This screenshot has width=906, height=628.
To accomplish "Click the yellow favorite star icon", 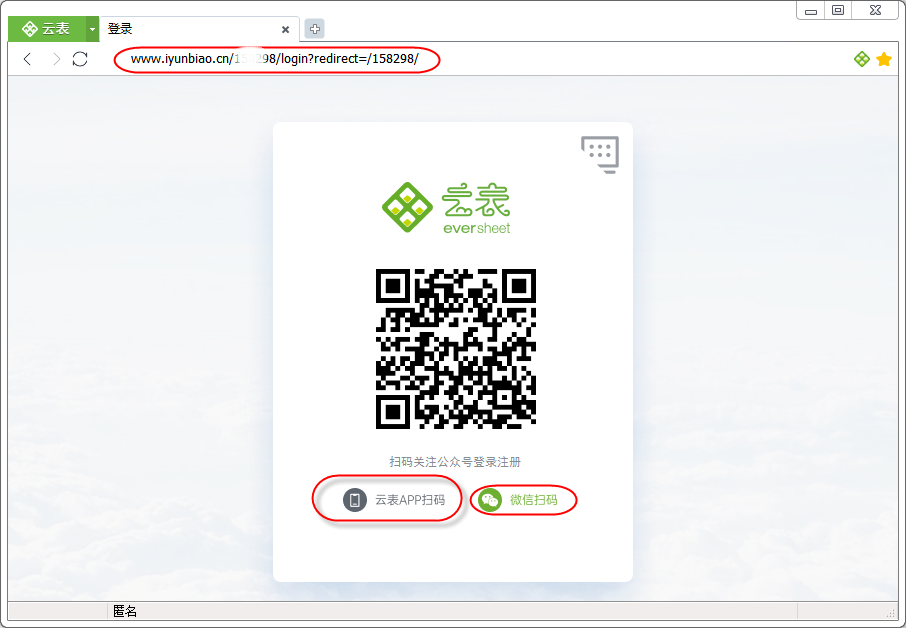I will pos(883,59).
